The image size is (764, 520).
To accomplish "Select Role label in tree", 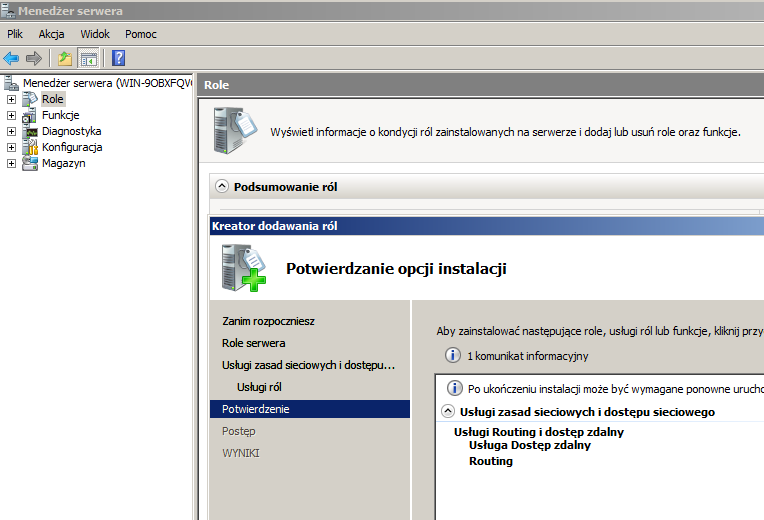I will 53,99.
